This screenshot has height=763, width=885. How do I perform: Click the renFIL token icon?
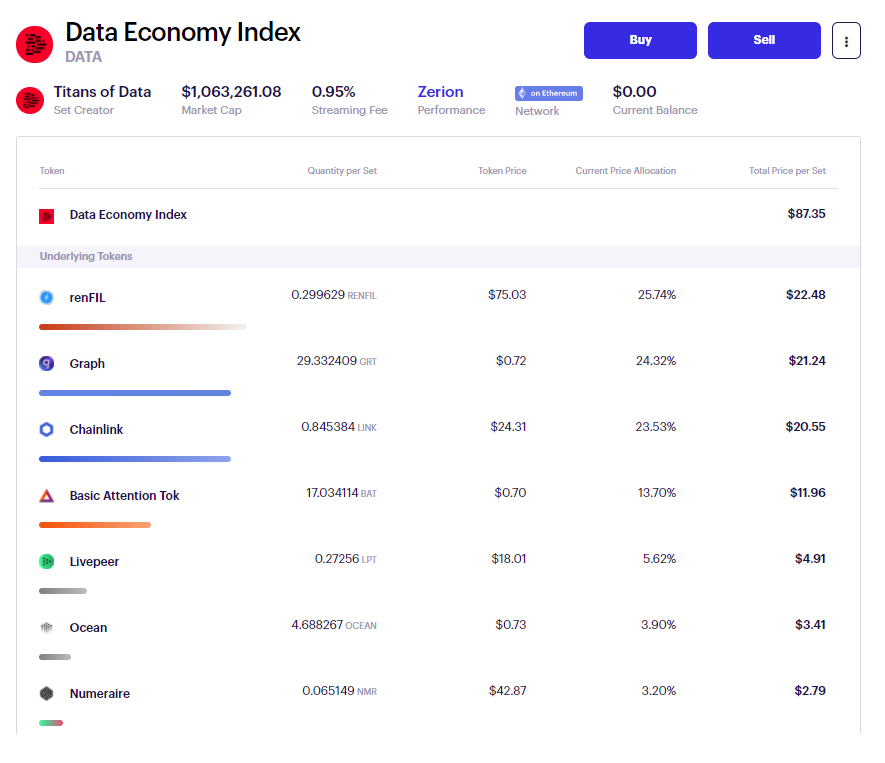tap(46, 297)
